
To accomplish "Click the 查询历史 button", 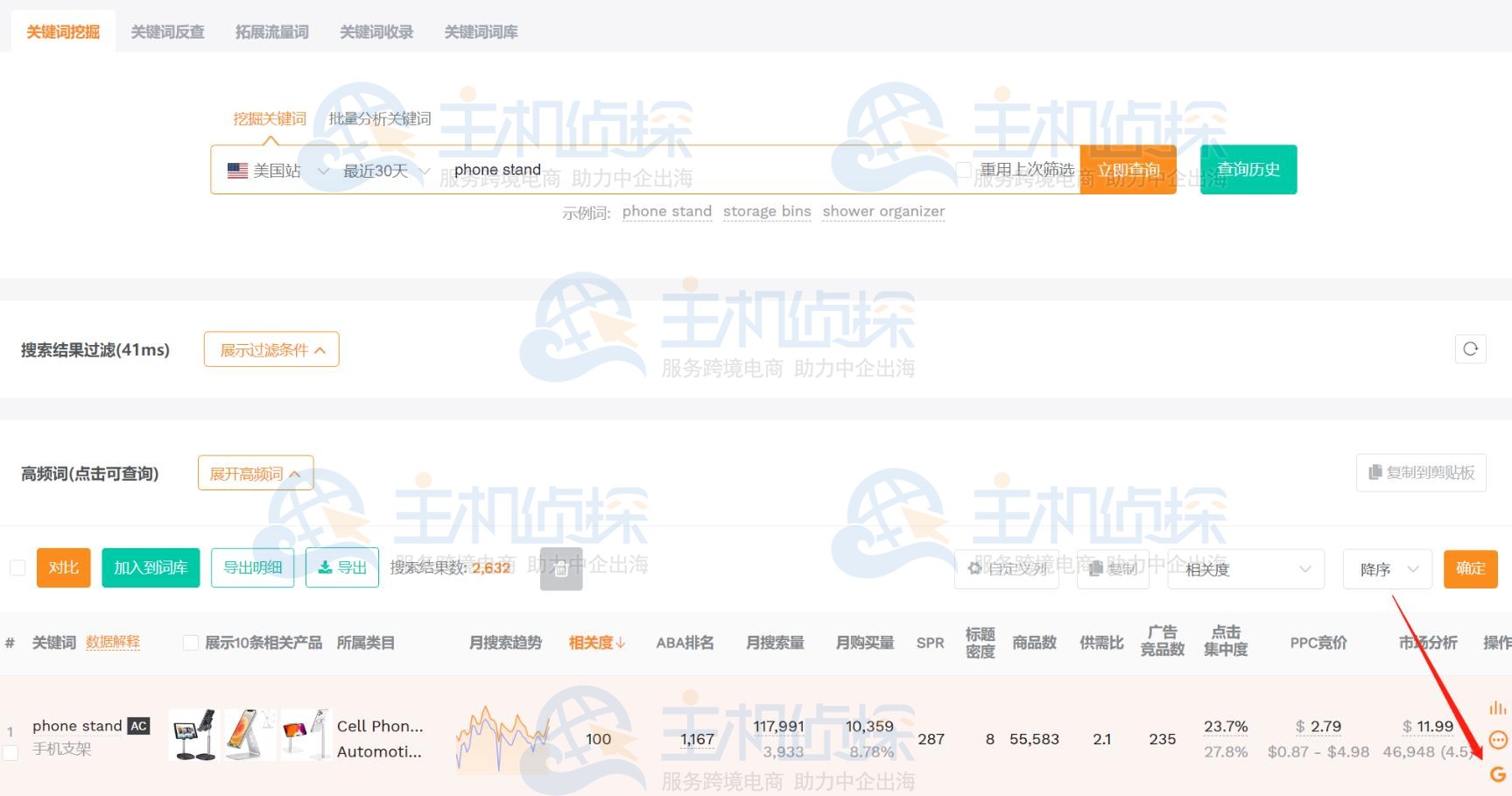I will click(x=1248, y=169).
